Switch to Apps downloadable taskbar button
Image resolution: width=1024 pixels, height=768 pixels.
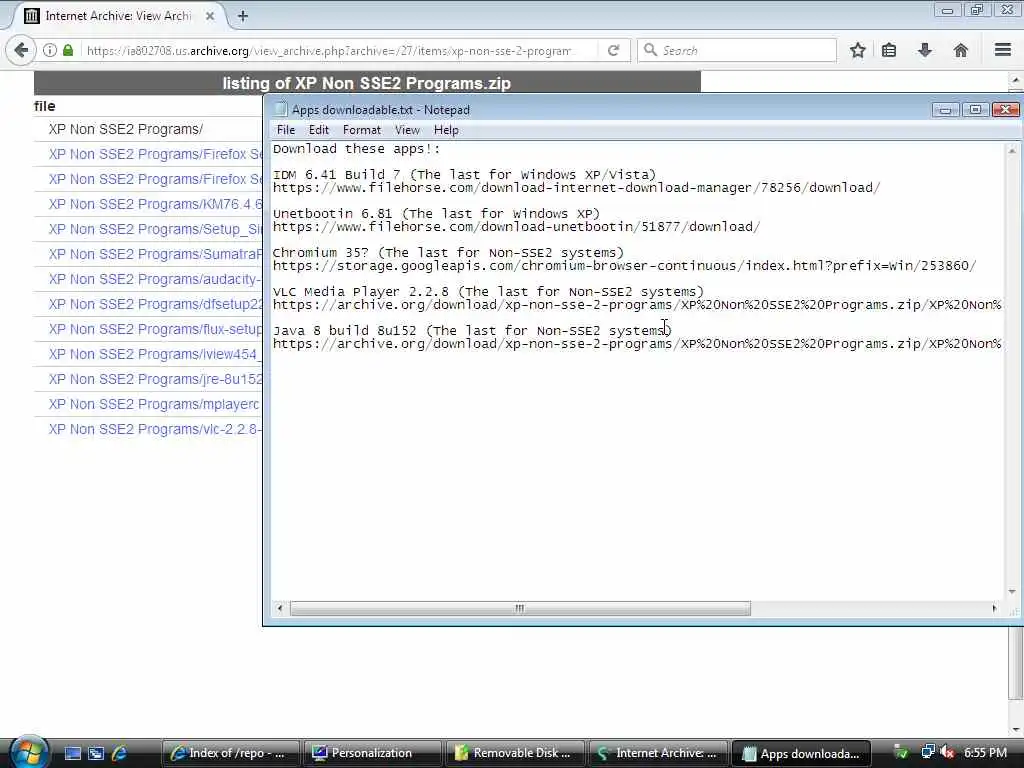tap(801, 753)
